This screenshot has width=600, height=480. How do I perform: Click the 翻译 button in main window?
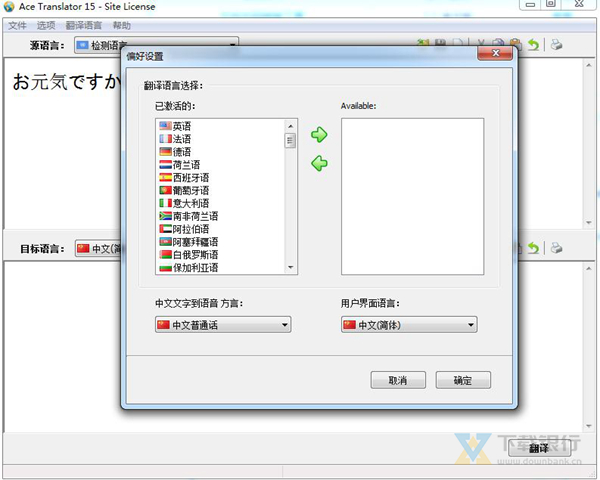pos(539,448)
